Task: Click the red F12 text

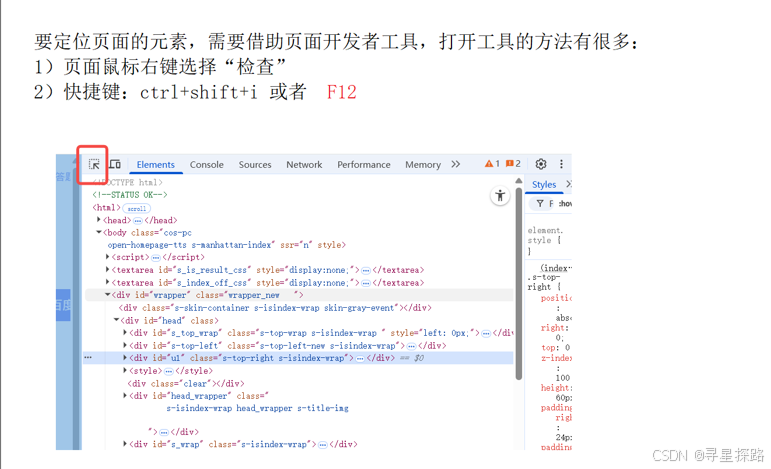Action: (341, 92)
